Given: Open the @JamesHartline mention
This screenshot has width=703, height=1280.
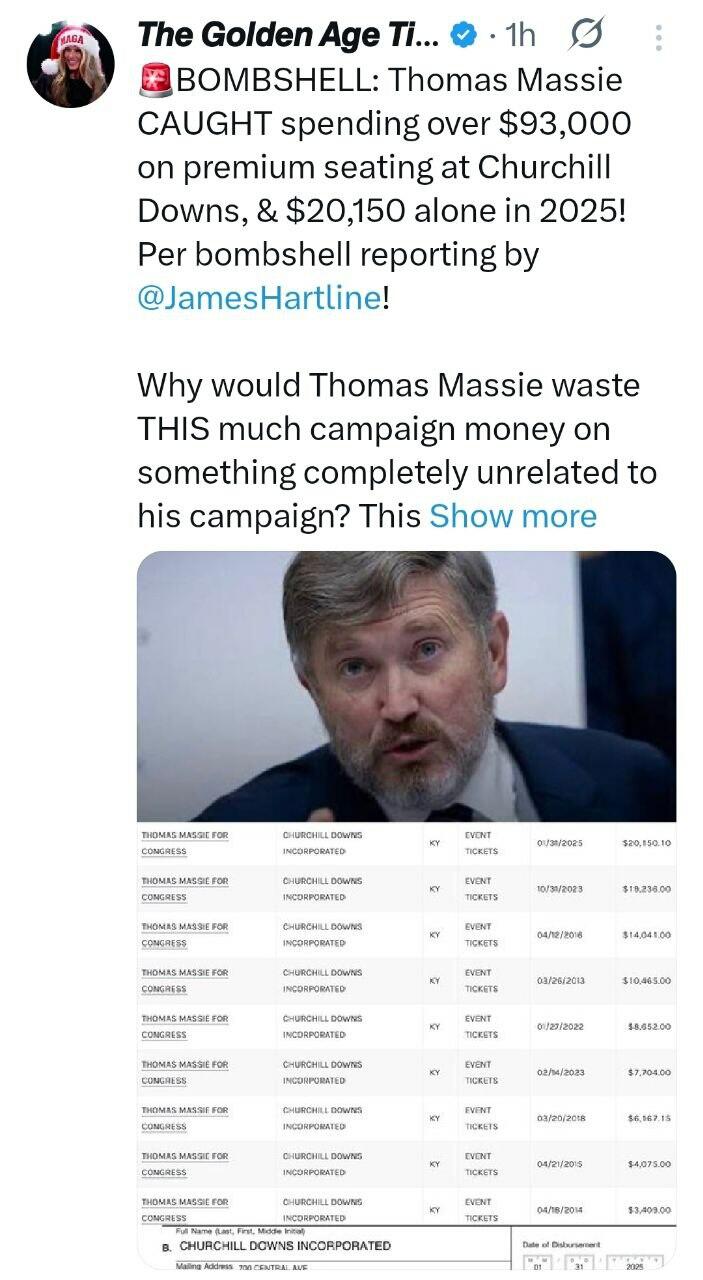Looking at the screenshot, I should coord(258,299).
